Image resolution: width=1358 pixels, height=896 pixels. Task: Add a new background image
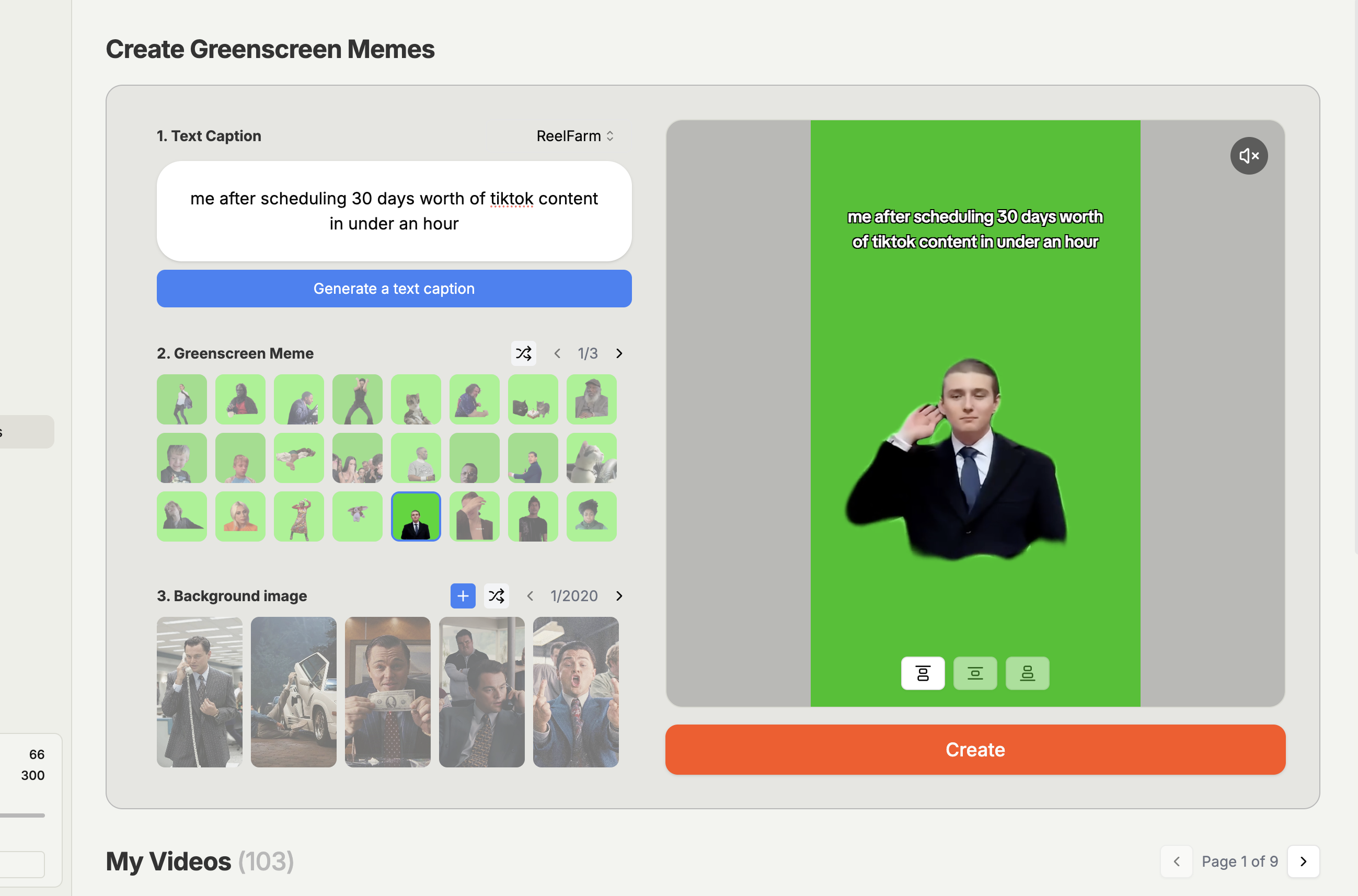[463, 596]
